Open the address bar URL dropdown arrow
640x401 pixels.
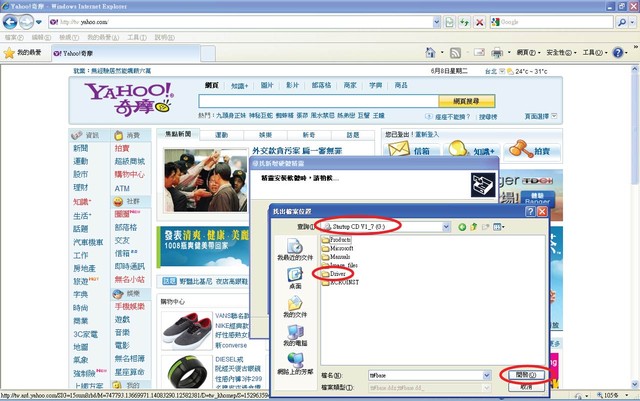436,22
